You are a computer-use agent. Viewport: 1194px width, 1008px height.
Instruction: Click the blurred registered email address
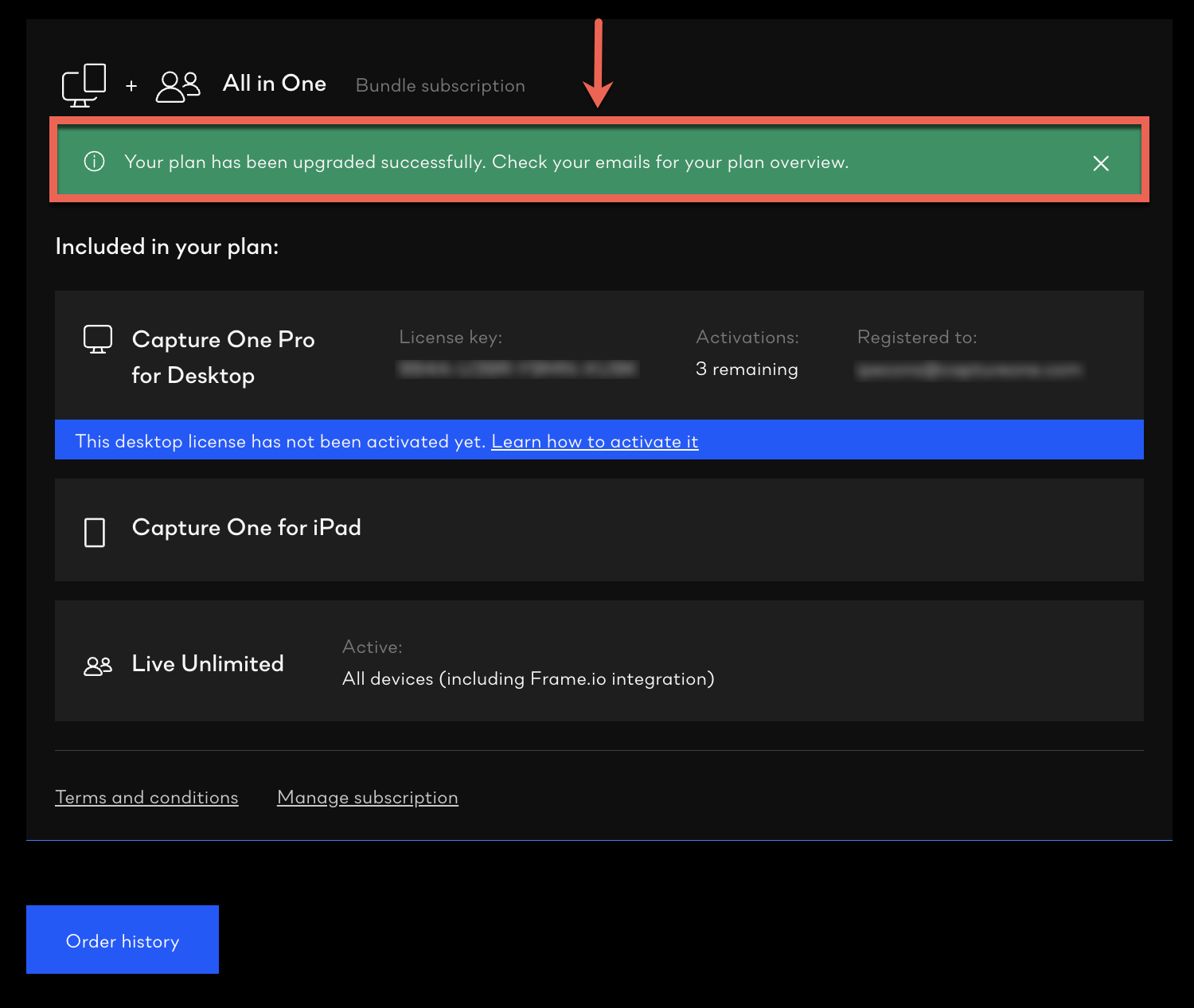tap(969, 369)
